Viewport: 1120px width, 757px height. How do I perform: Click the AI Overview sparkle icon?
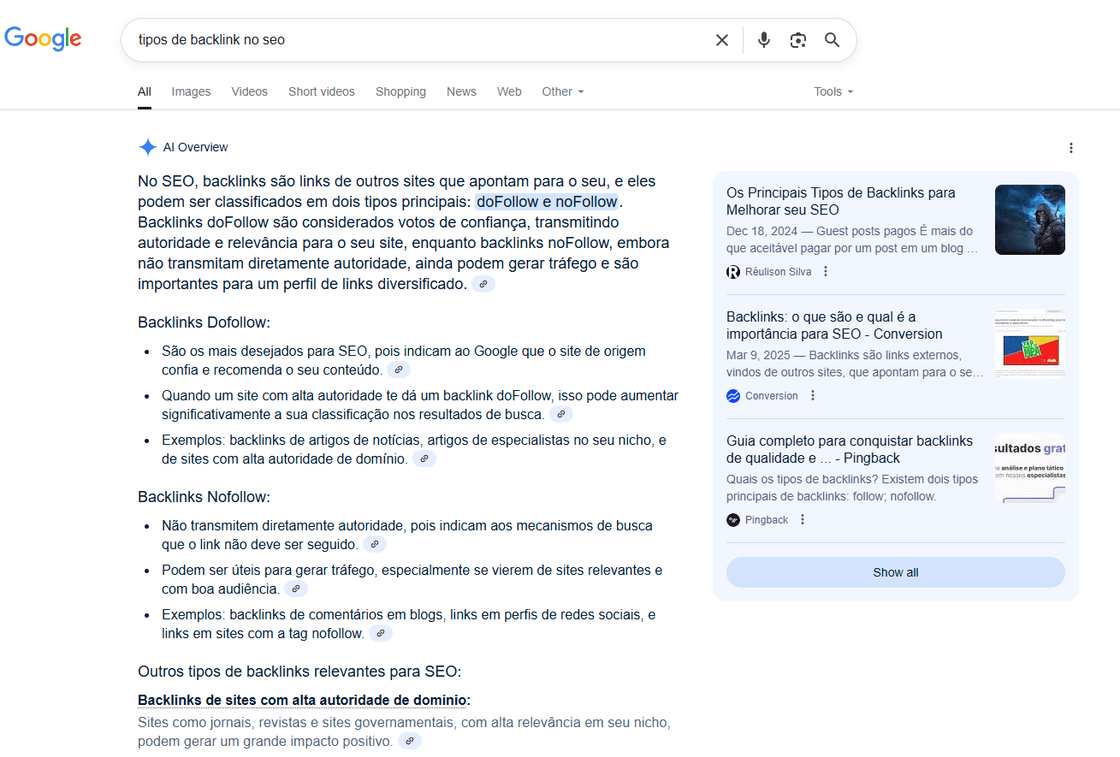coord(148,146)
